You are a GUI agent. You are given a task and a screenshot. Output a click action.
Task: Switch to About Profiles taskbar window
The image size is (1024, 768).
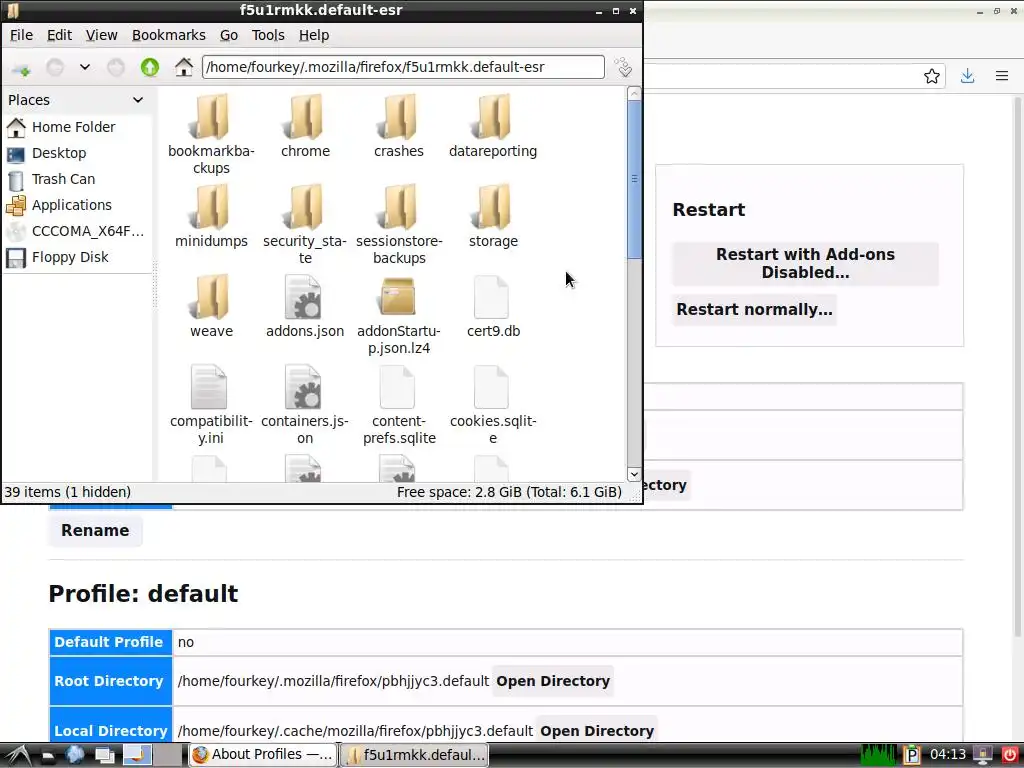(x=263, y=754)
